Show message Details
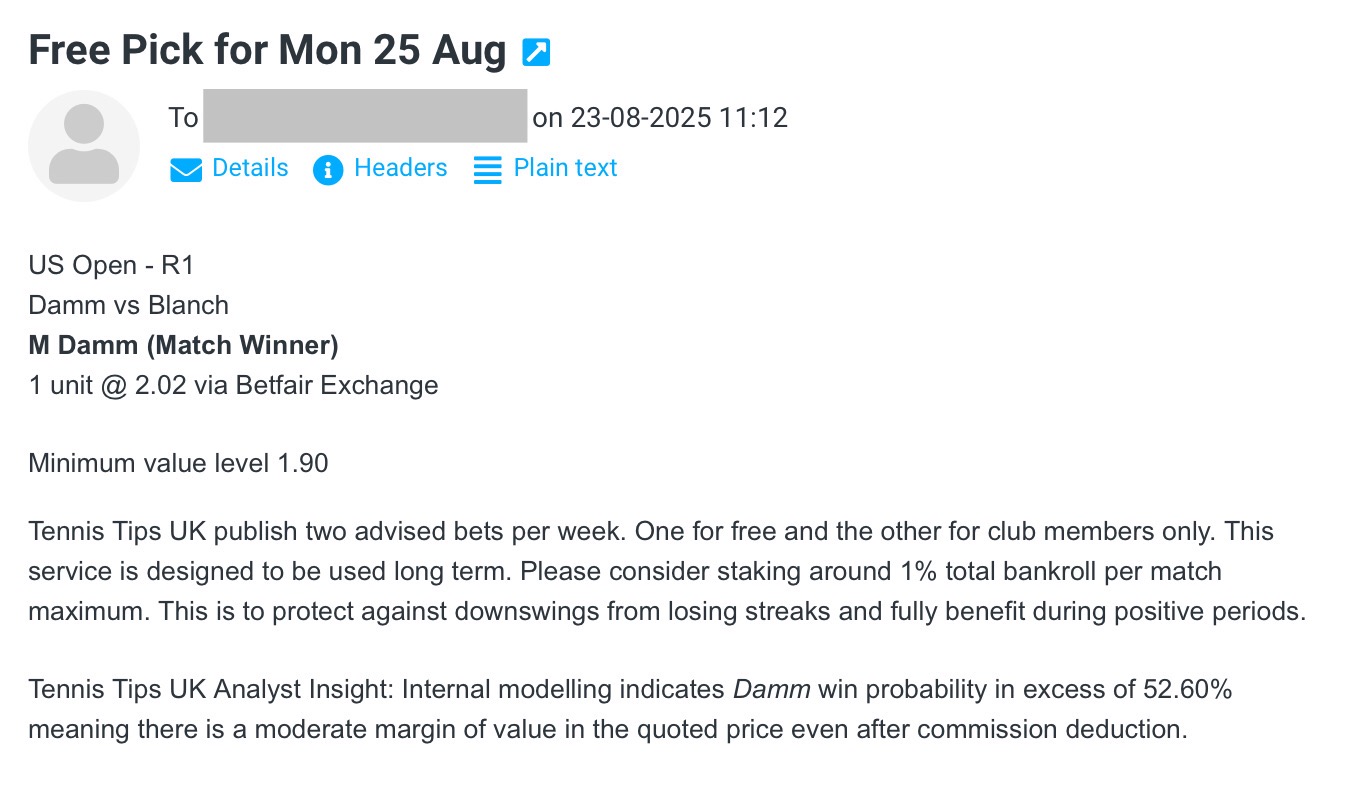 (x=250, y=168)
